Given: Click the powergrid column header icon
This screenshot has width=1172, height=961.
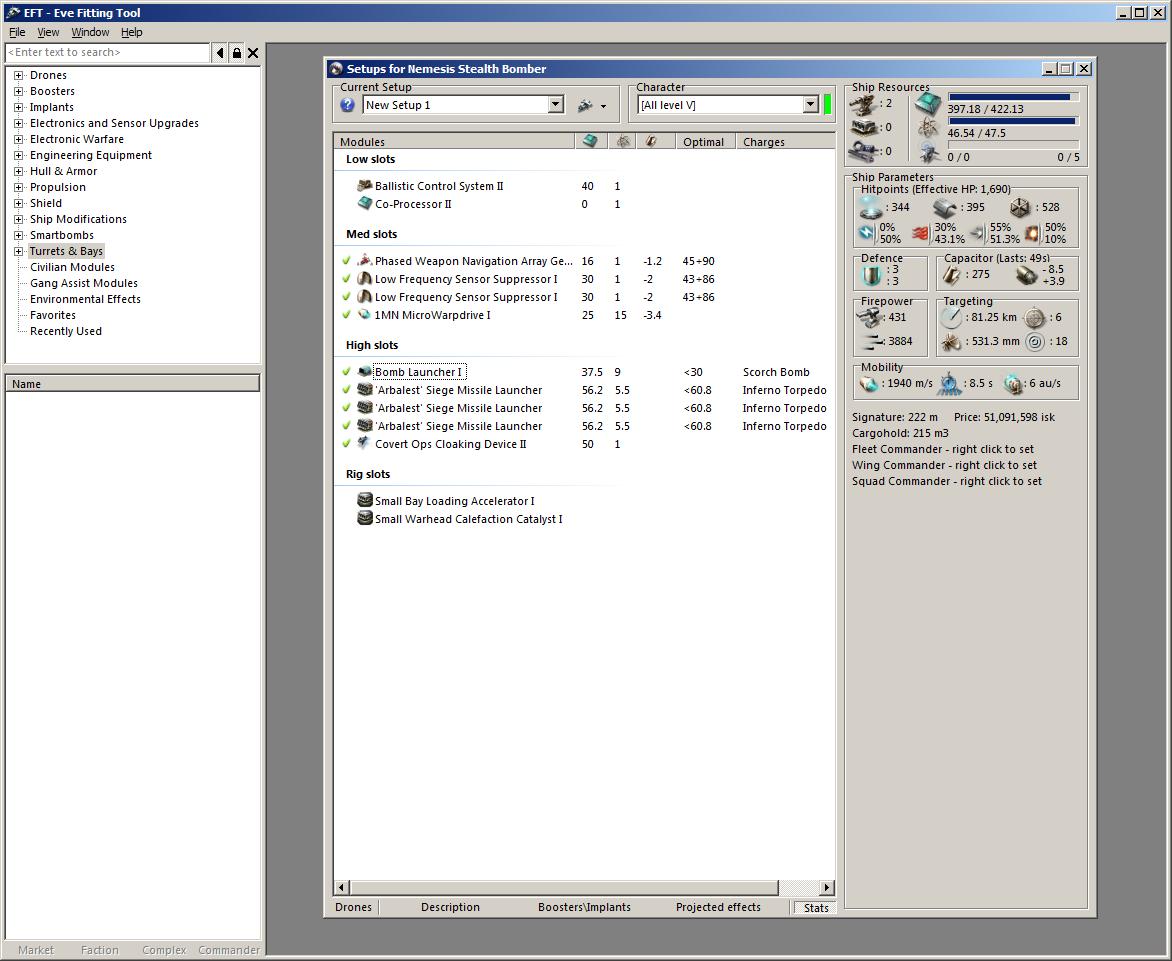Looking at the screenshot, I should pyautogui.click(x=623, y=141).
